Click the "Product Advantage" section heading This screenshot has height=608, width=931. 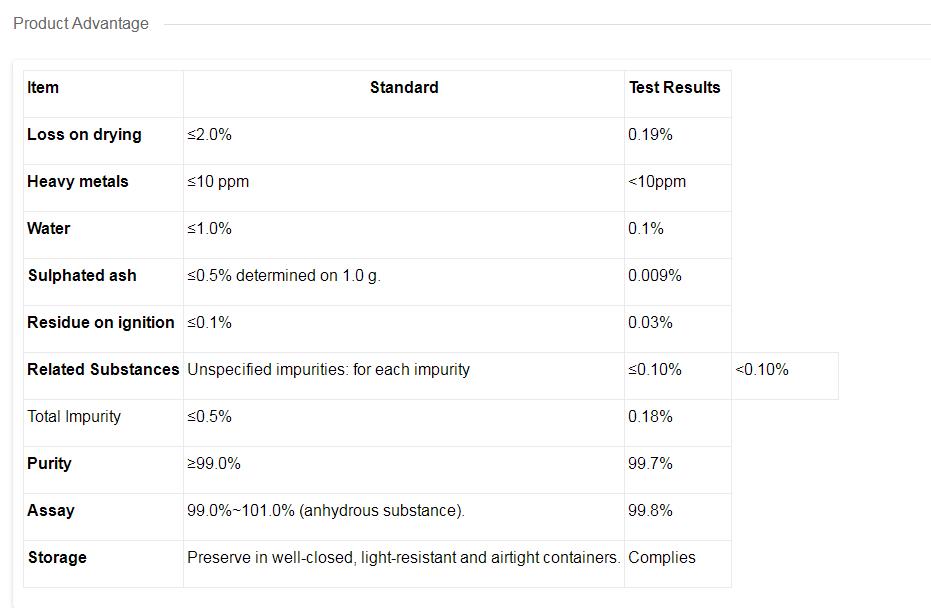81,23
